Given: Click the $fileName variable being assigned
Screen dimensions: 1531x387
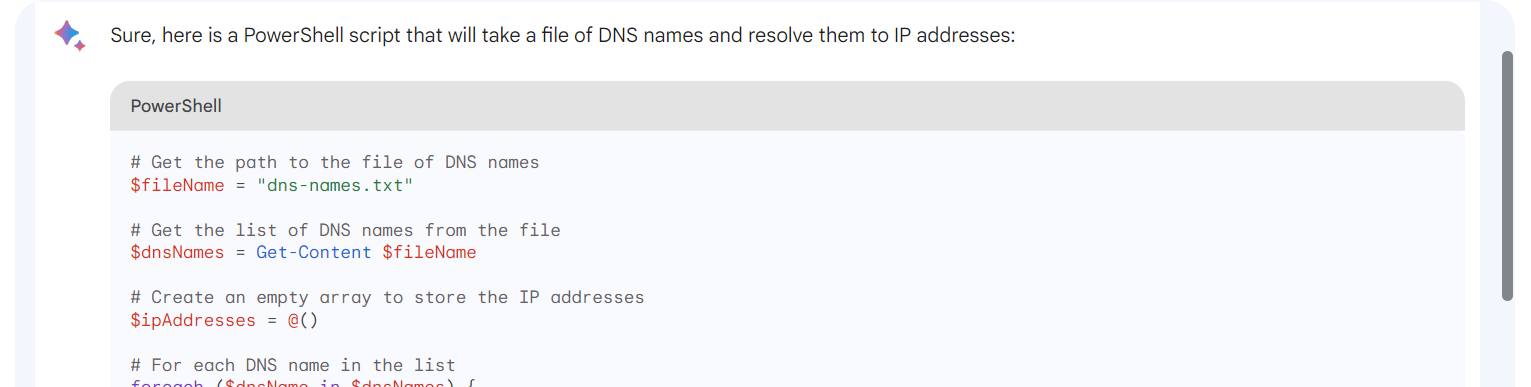Looking at the screenshot, I should click(177, 185).
